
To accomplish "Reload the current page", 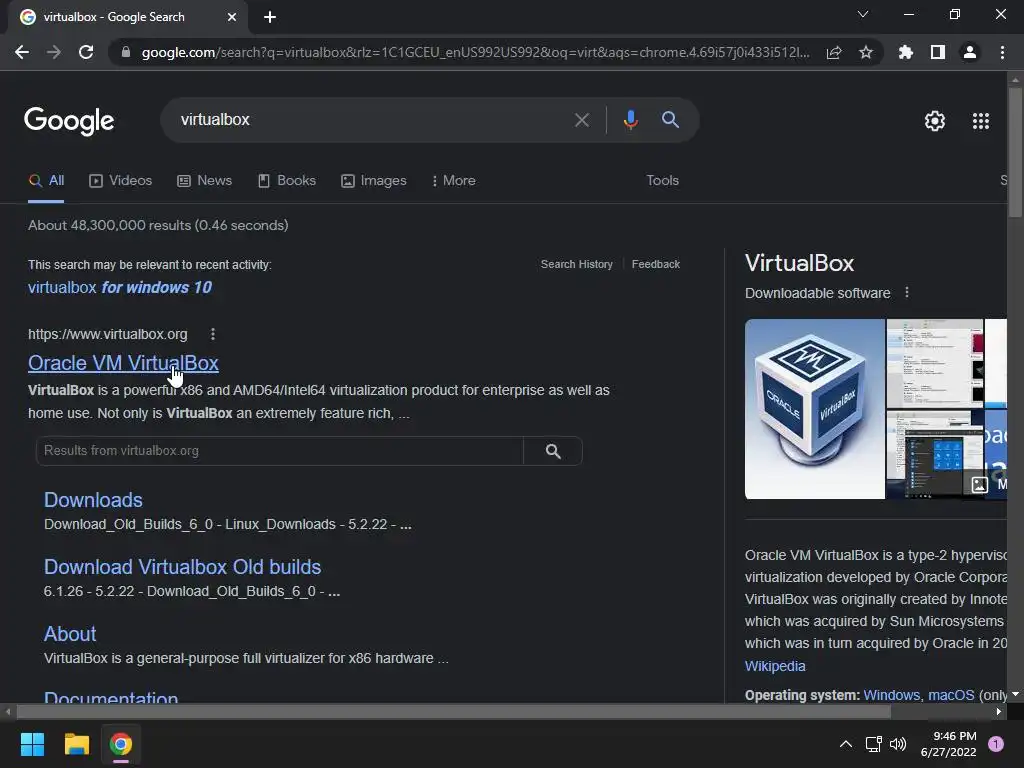I will pyautogui.click(x=86, y=52).
